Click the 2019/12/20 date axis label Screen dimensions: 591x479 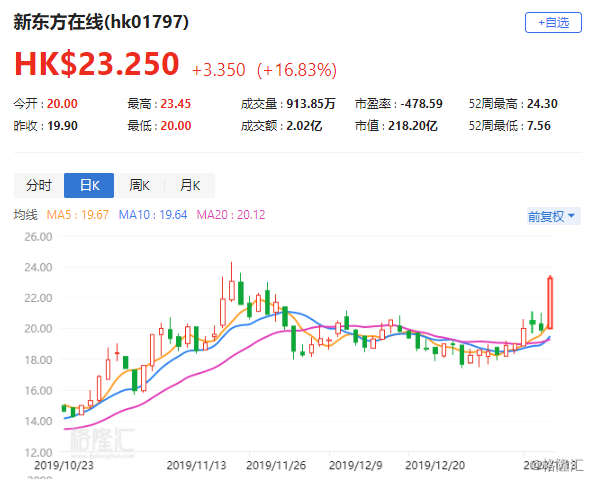[x=435, y=465]
